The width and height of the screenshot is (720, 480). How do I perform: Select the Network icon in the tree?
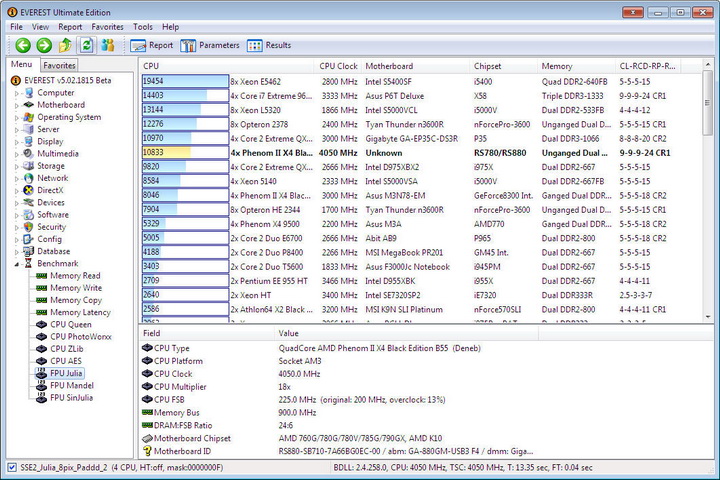(29, 178)
